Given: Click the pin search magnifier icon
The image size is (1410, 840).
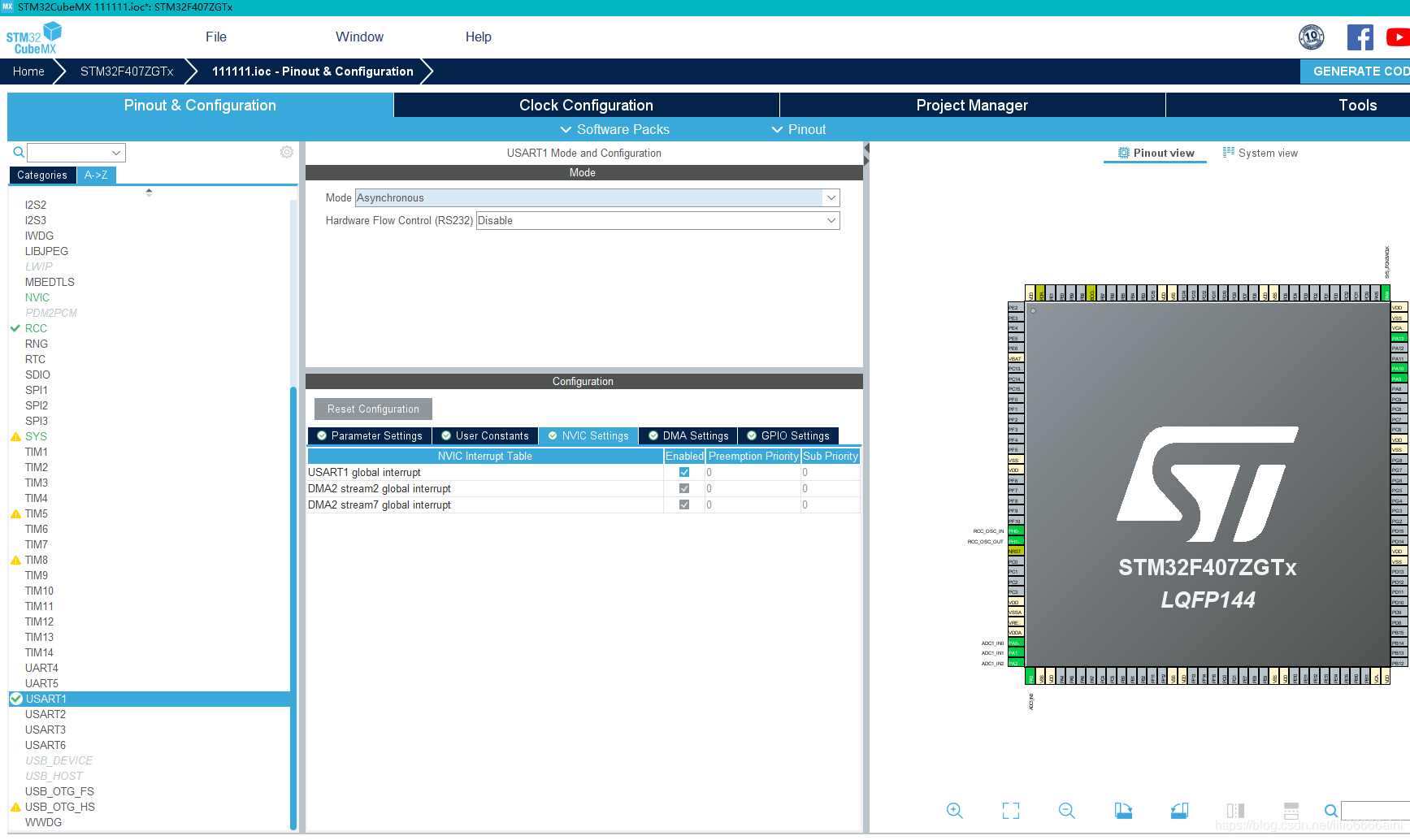Looking at the screenshot, I should pos(1330,811).
